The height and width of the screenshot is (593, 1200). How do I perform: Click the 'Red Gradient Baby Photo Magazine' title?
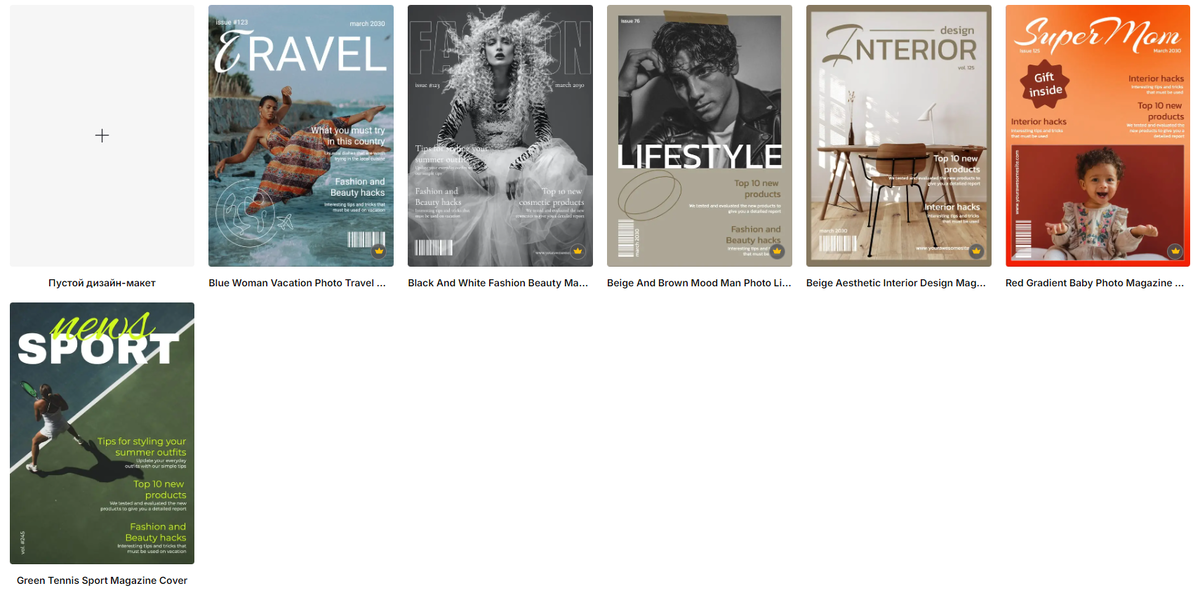click(1095, 283)
